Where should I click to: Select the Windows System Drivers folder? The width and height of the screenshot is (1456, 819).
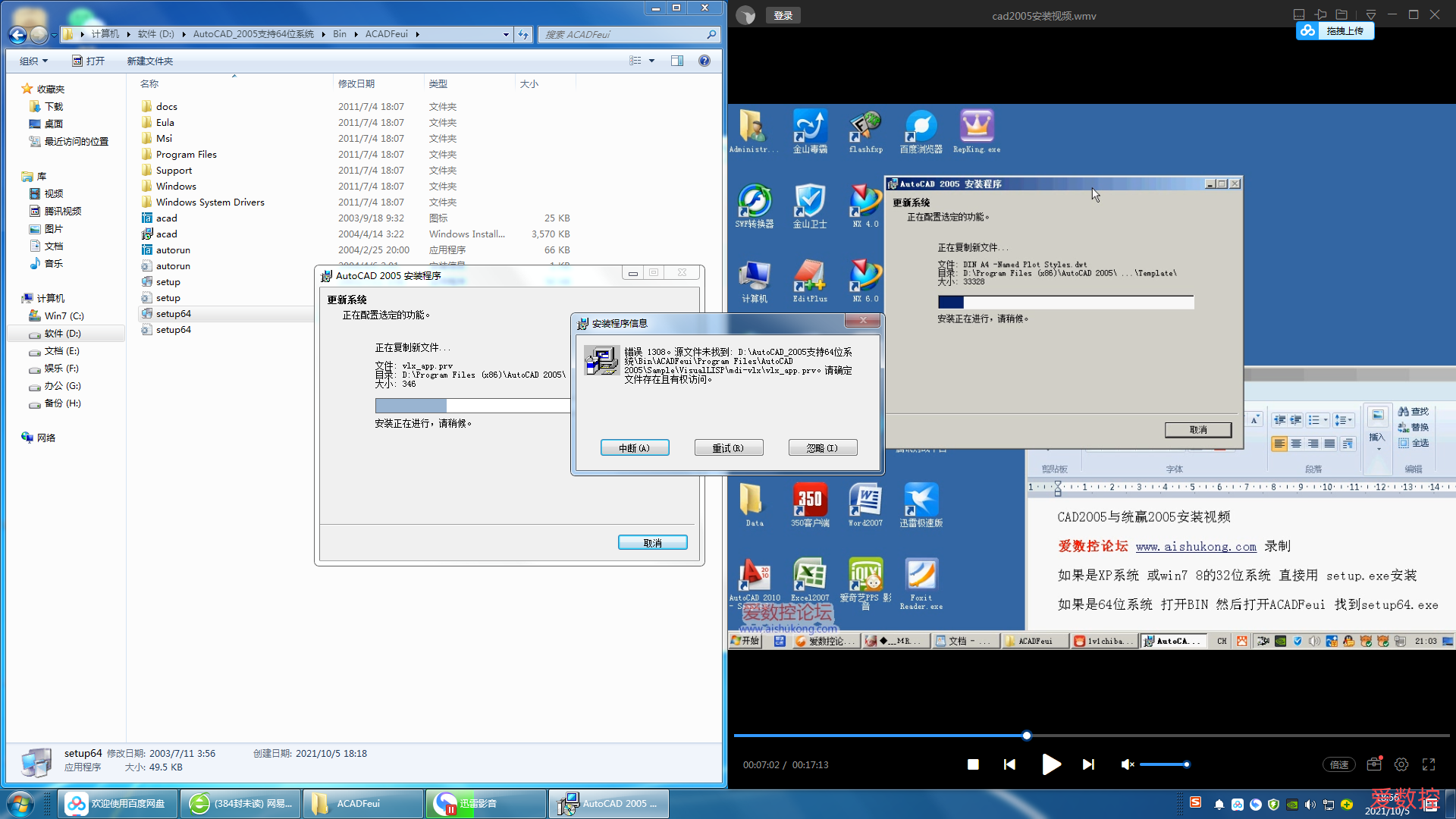click(x=210, y=202)
